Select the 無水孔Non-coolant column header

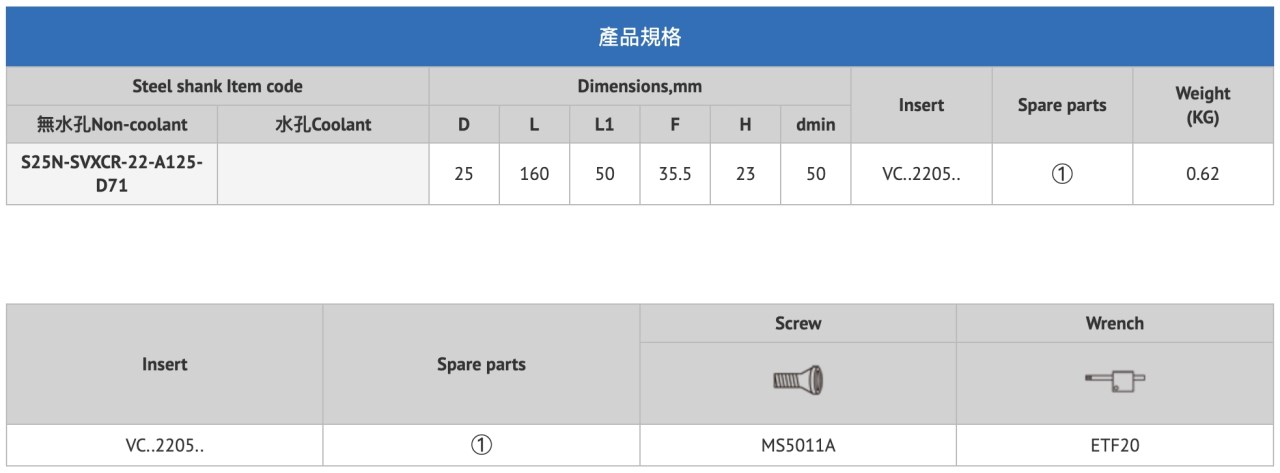pos(112,124)
